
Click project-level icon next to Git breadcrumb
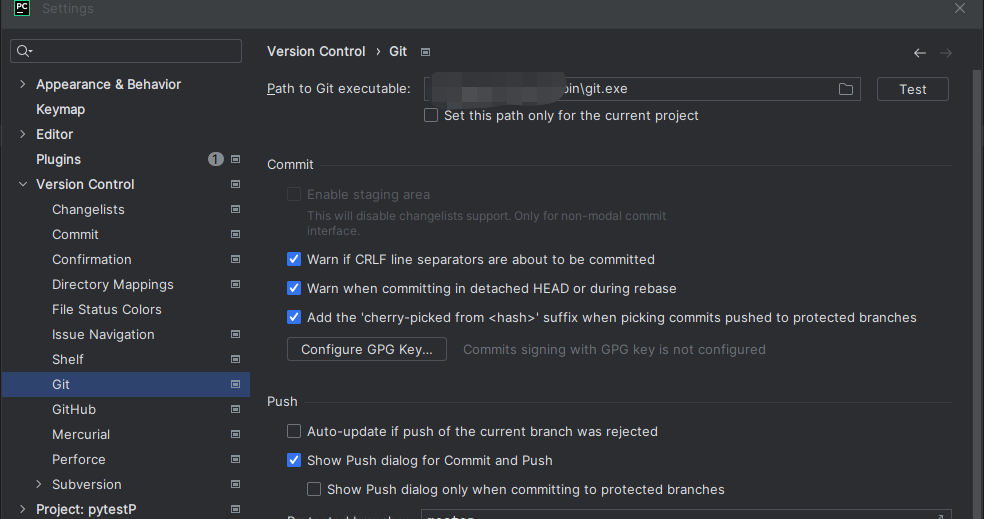pyautogui.click(x=425, y=52)
